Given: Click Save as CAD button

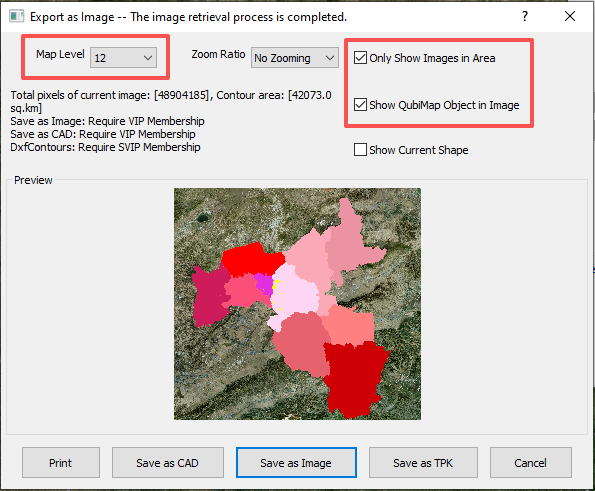Looking at the screenshot, I should [x=167, y=463].
